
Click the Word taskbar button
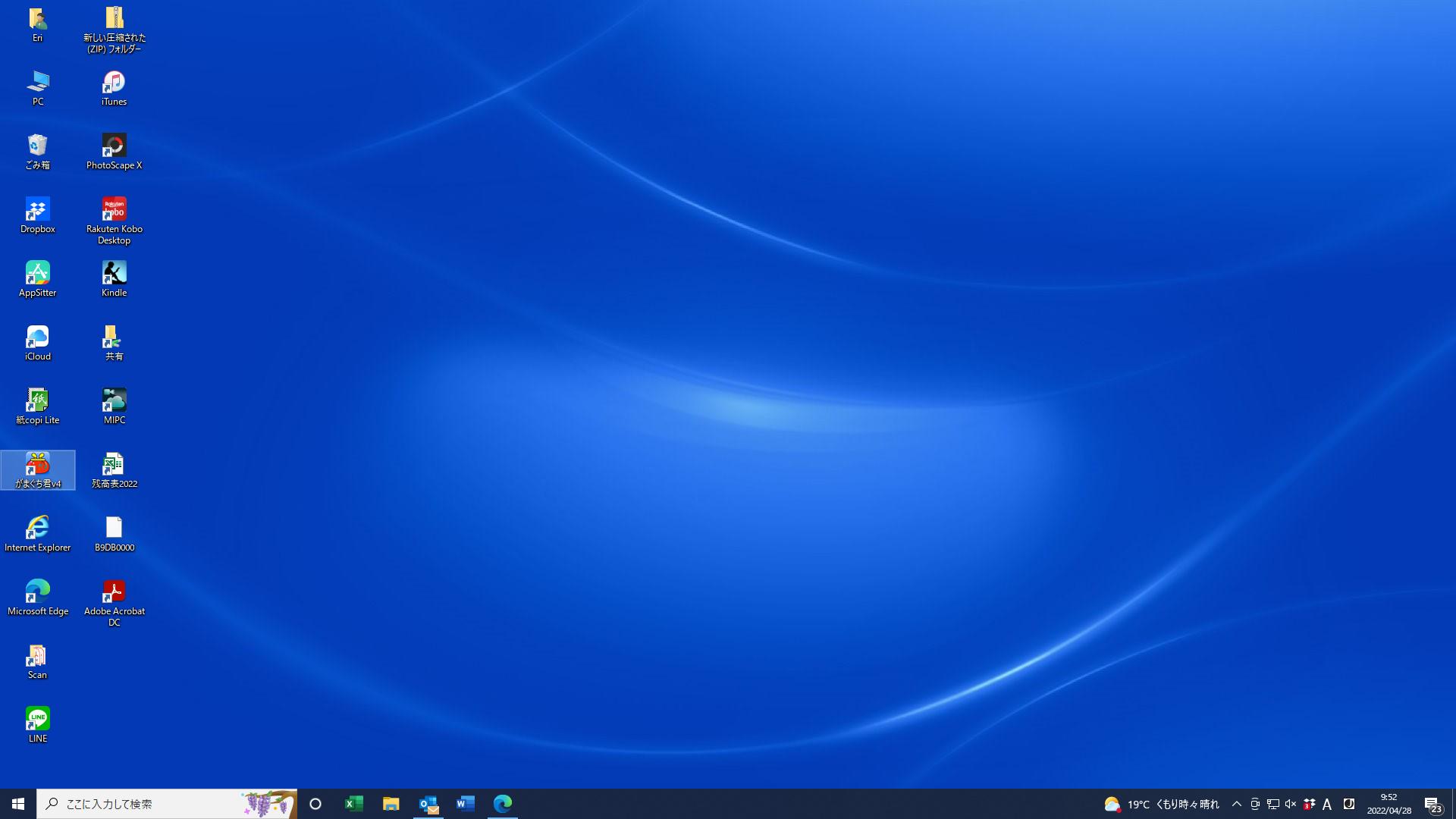coord(466,804)
